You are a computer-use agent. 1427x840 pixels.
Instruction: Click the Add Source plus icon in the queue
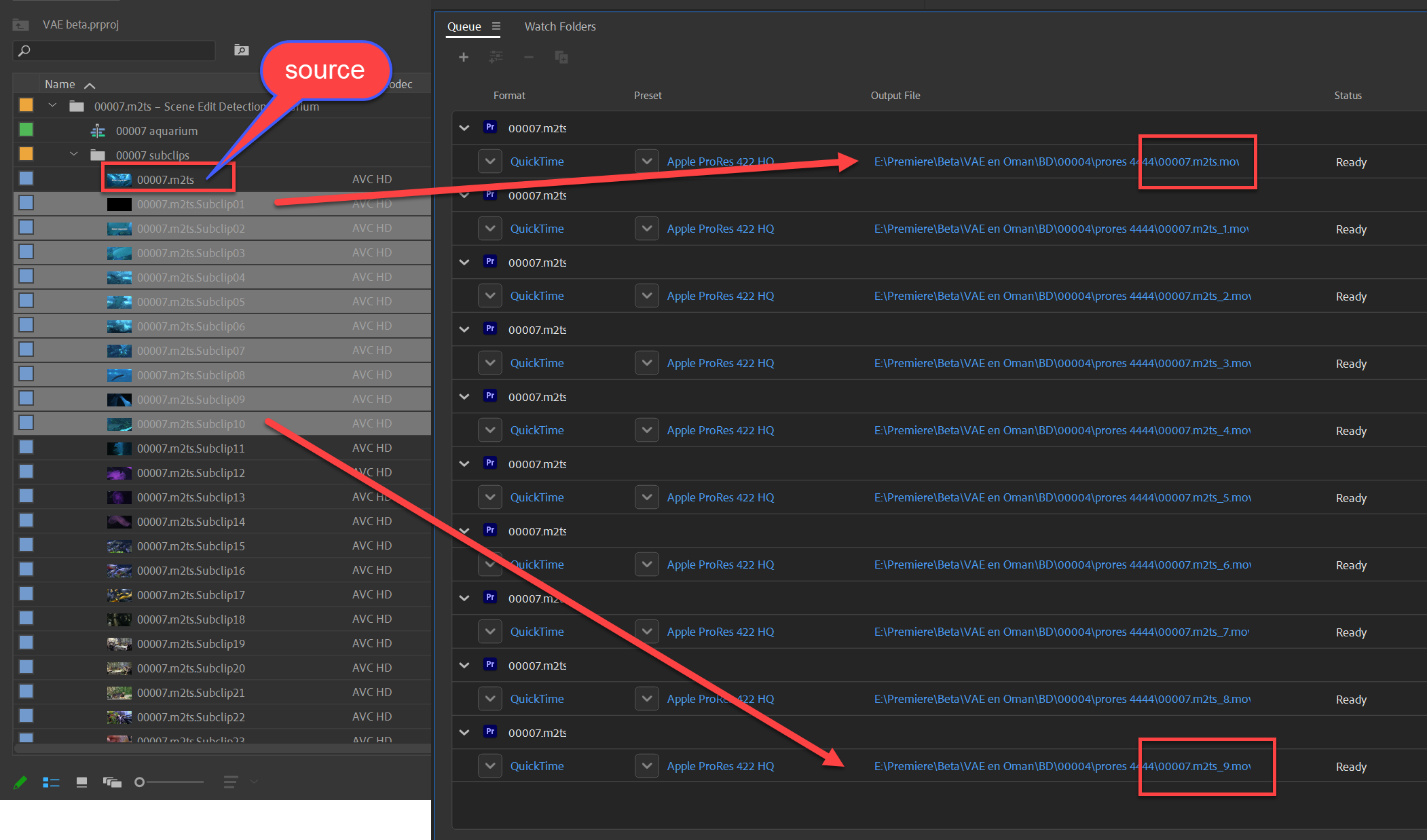point(464,57)
